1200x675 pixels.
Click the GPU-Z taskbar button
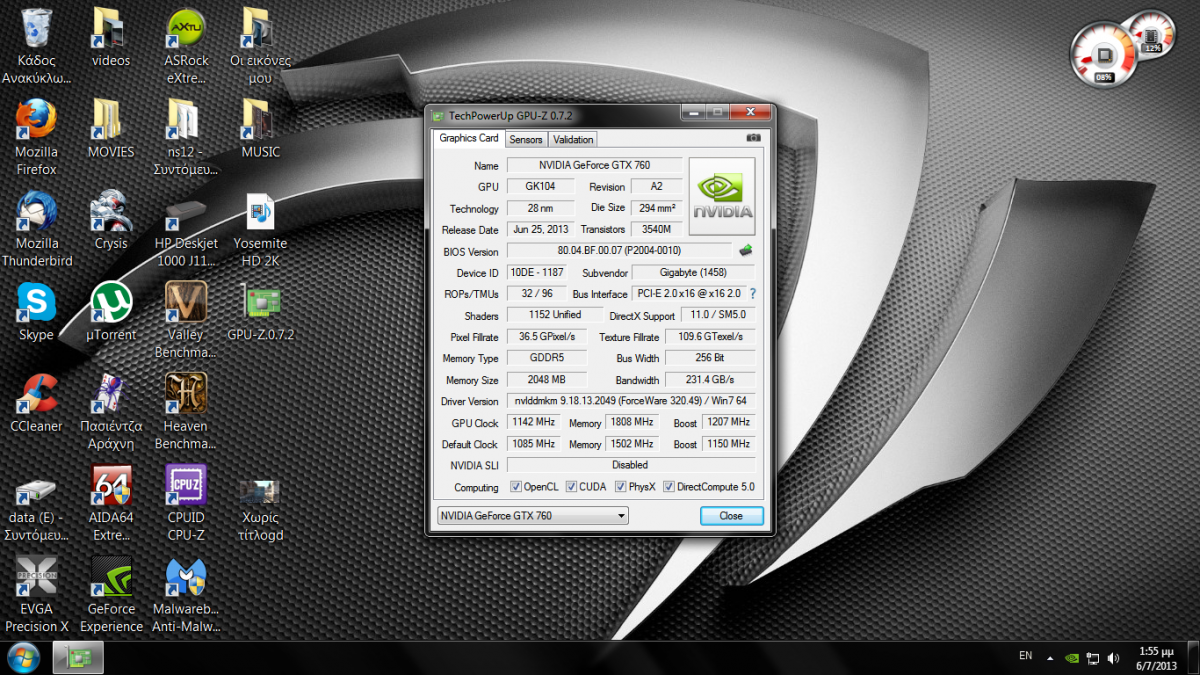tap(77, 657)
